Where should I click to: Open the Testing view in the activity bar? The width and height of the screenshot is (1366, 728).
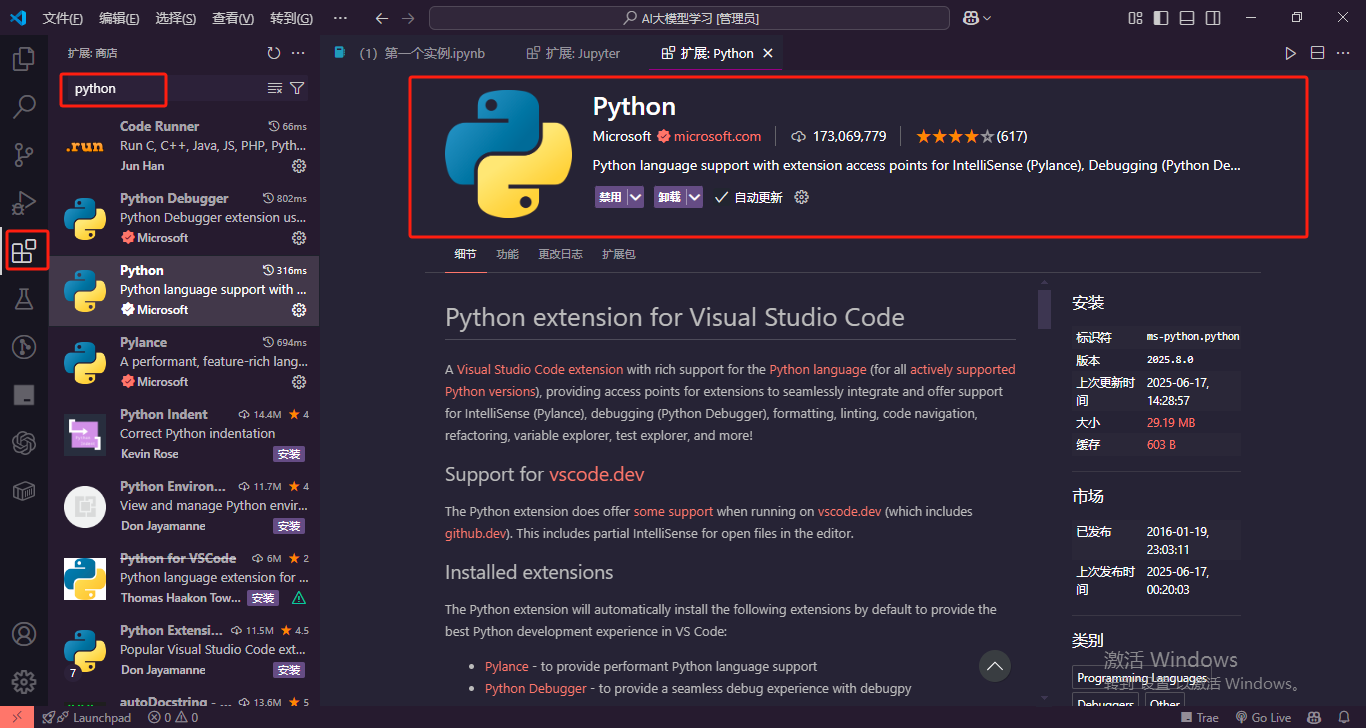point(24,298)
